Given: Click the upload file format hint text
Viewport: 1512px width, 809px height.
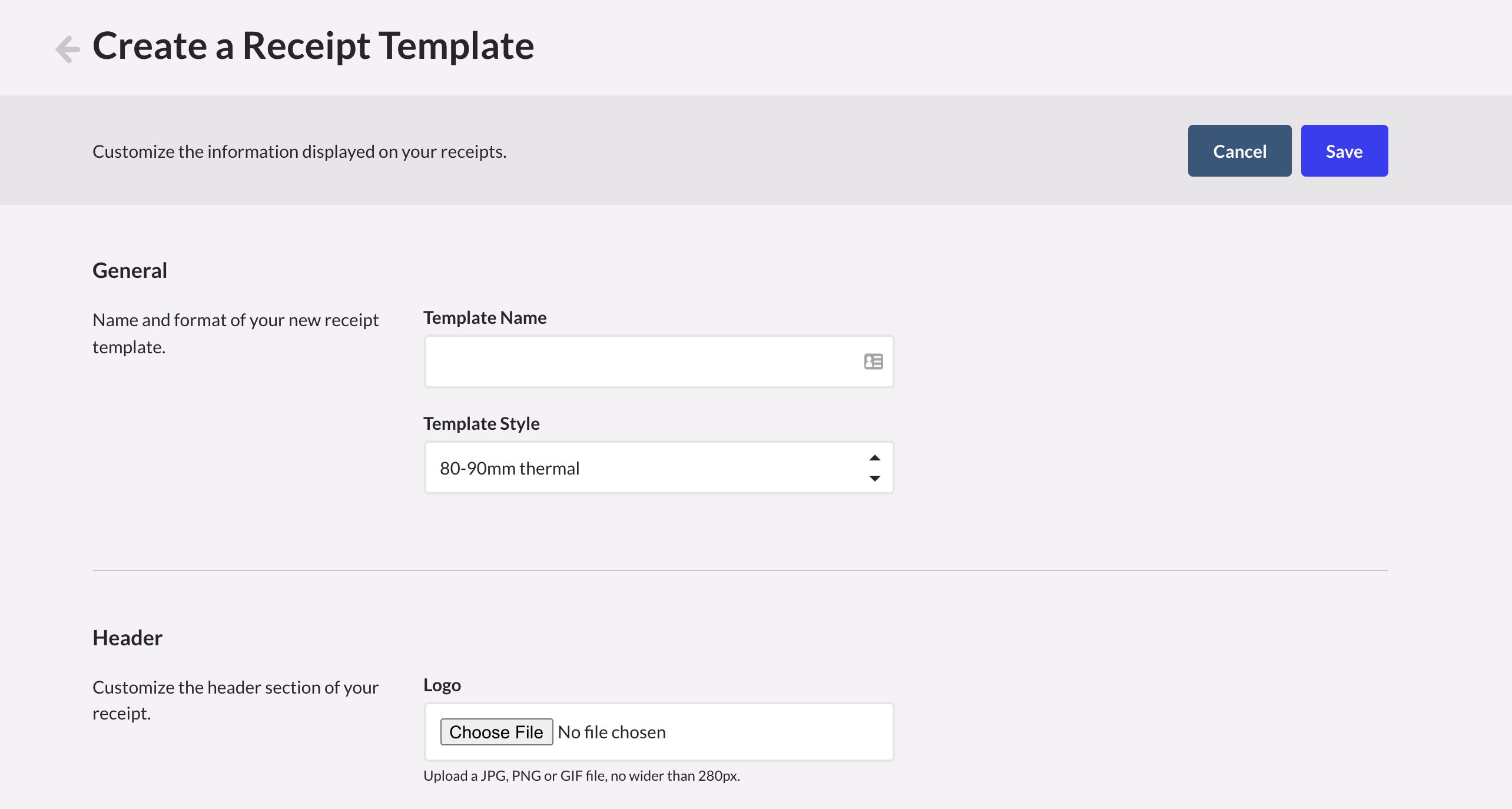Looking at the screenshot, I should [x=582, y=775].
